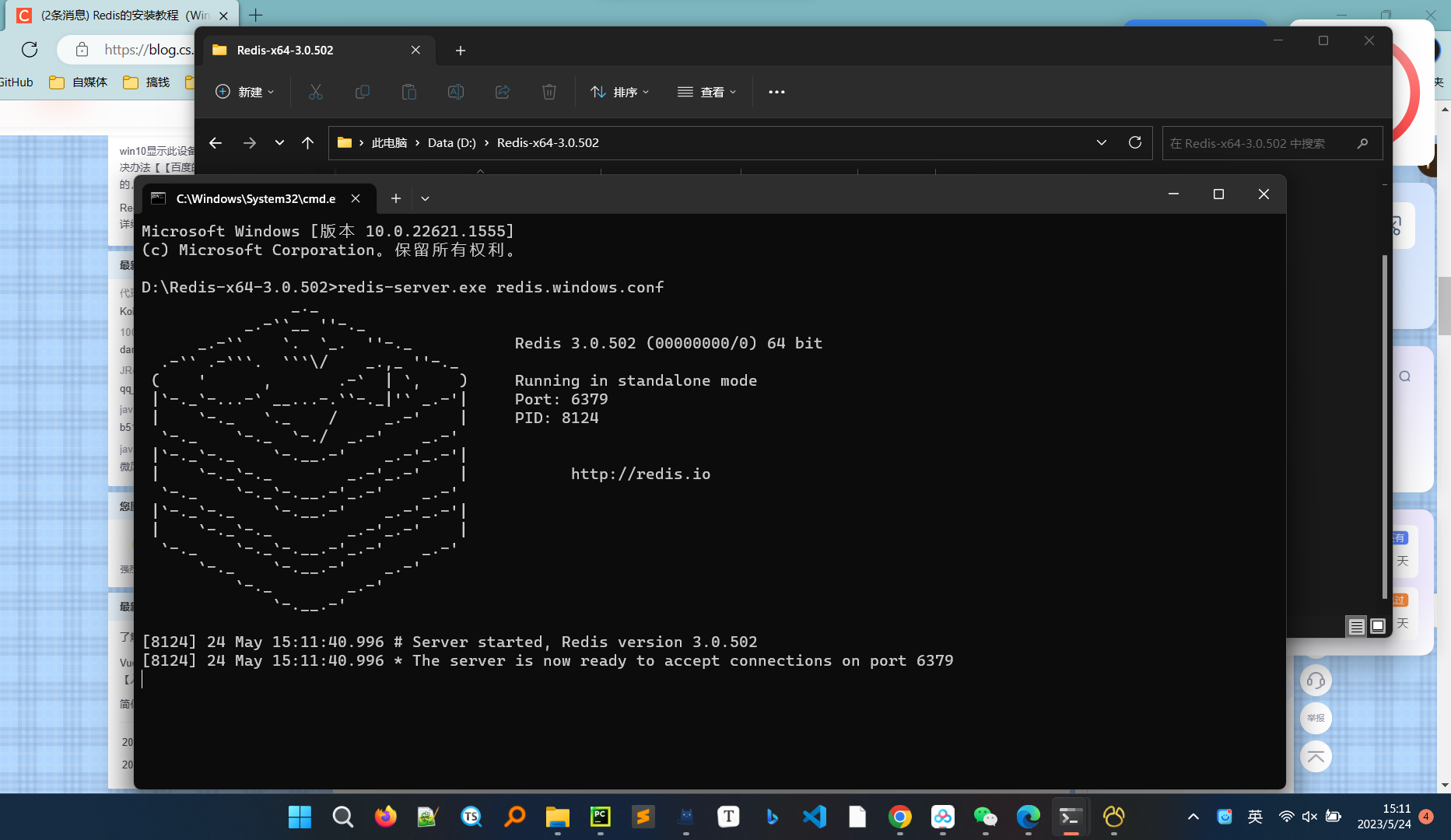Screen dimensions: 1451x840
Task: Open PyCharm from the taskbar
Action: tap(600, 817)
